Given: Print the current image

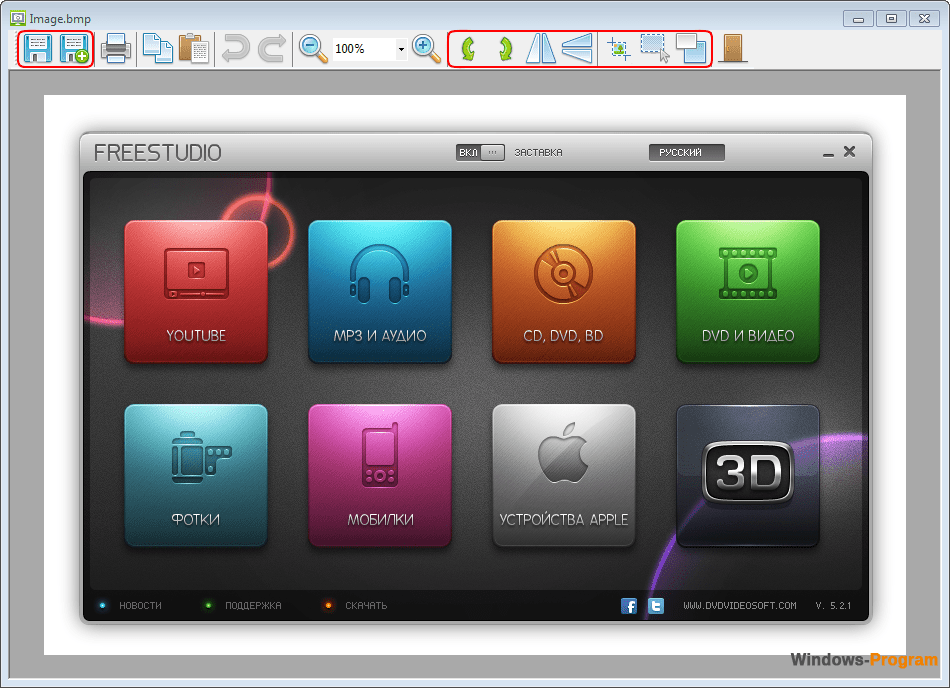Looking at the screenshot, I should coord(116,48).
